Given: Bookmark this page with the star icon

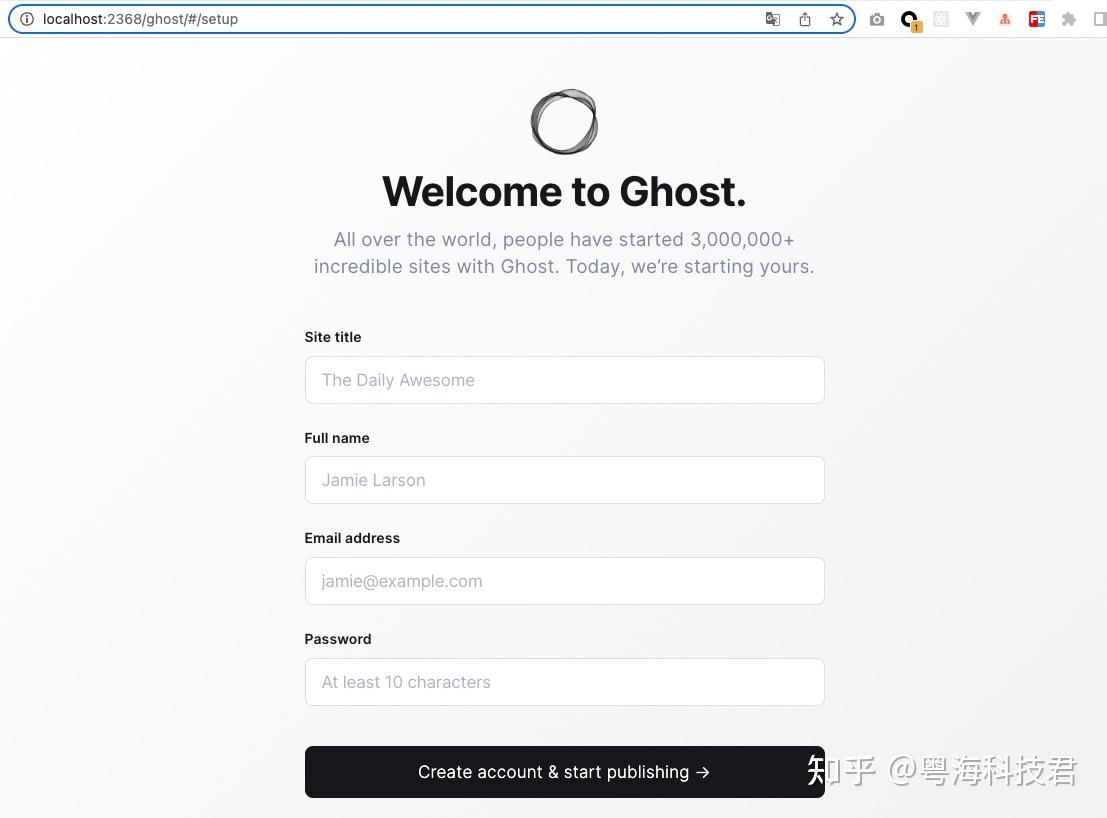Looking at the screenshot, I should tap(837, 19).
